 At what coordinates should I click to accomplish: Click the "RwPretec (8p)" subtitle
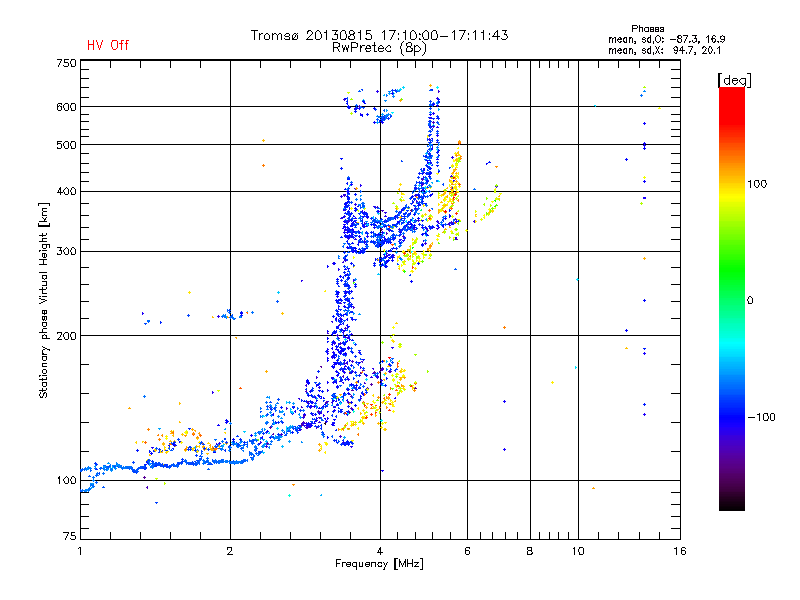[379, 48]
